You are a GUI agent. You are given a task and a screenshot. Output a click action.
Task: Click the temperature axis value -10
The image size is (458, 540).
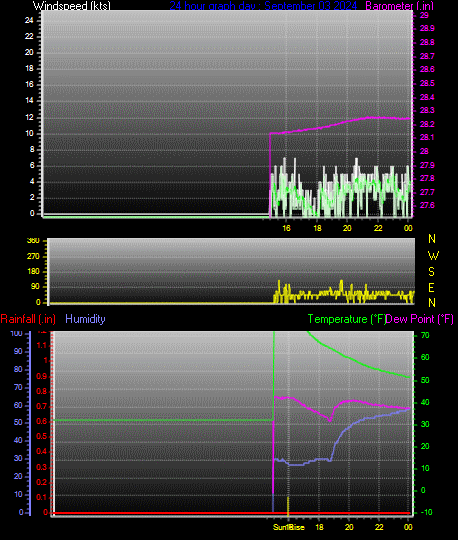[x=426, y=512]
